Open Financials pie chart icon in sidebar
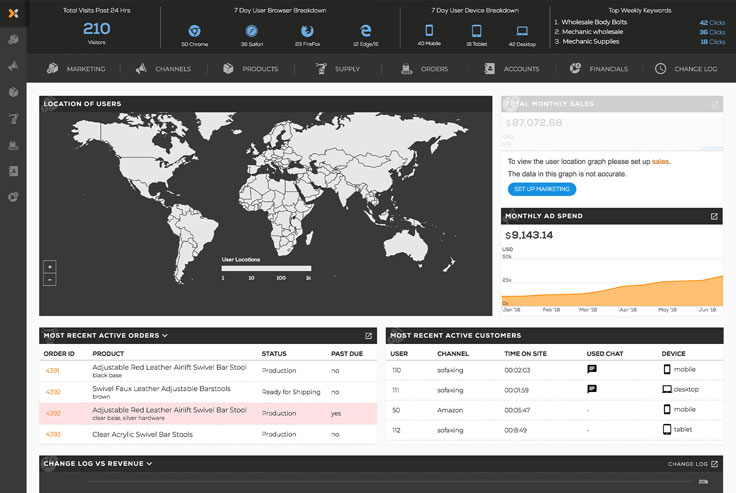Screen dimensions: 736x493 [13, 196]
